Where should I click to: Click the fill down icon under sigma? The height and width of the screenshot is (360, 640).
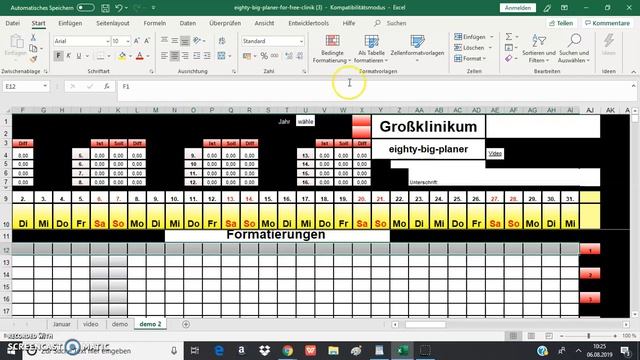(x=509, y=48)
